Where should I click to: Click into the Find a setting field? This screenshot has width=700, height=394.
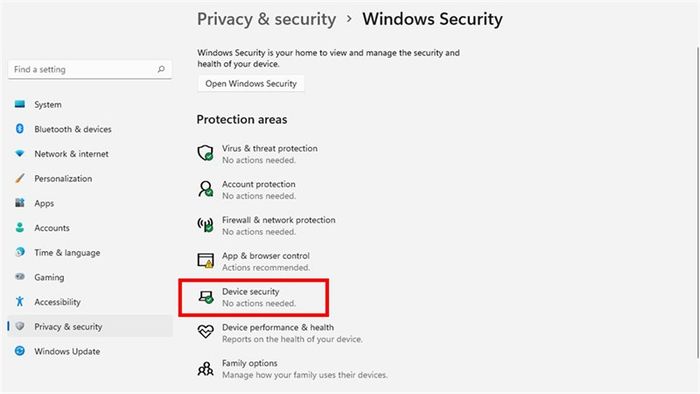click(90, 69)
